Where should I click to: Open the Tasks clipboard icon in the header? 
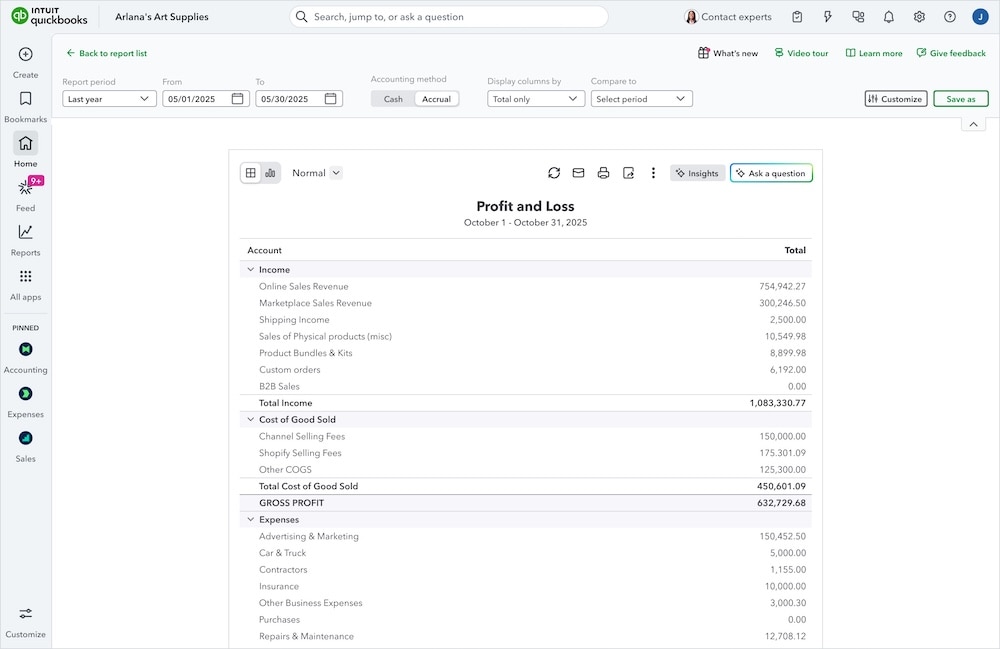(x=795, y=16)
